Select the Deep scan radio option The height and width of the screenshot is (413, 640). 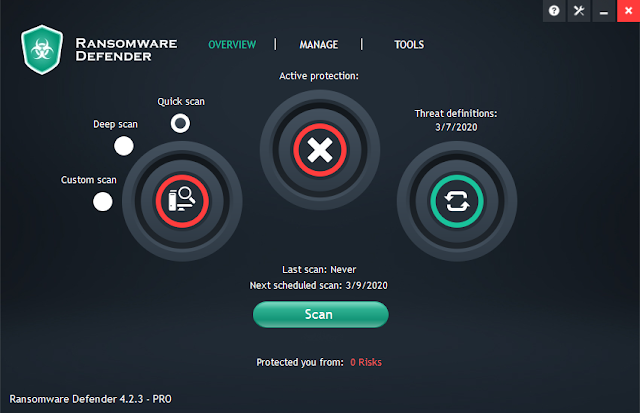124,146
